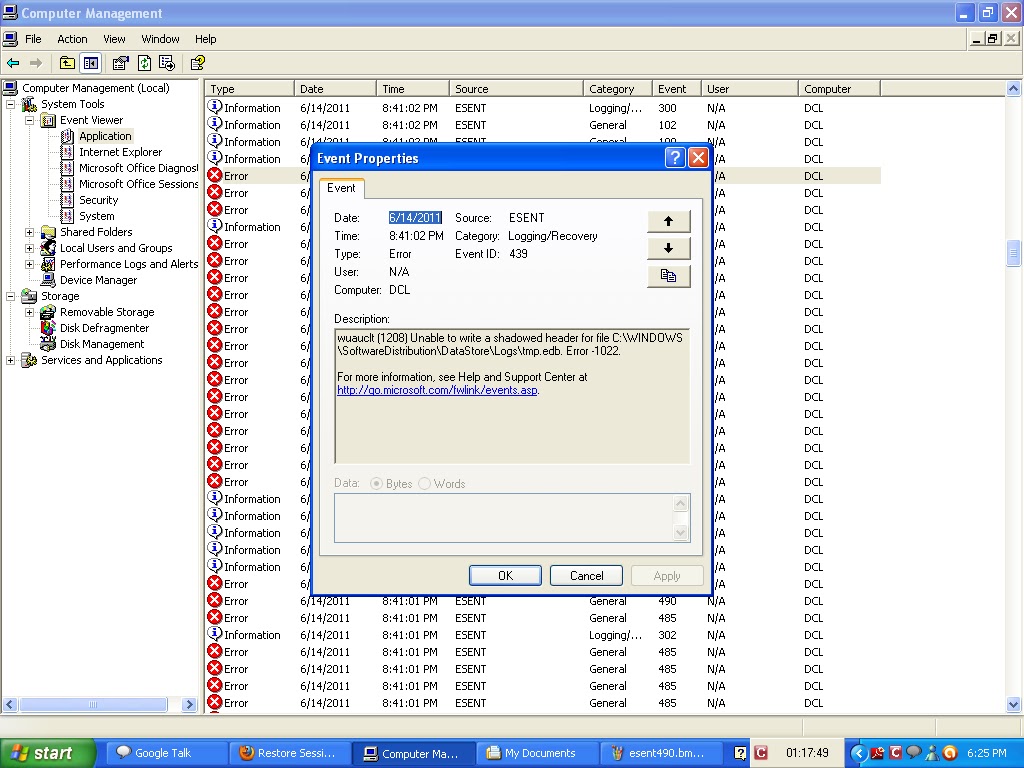1024x768 pixels.
Task: Select the Event tab in the dialog
Action: 341,188
